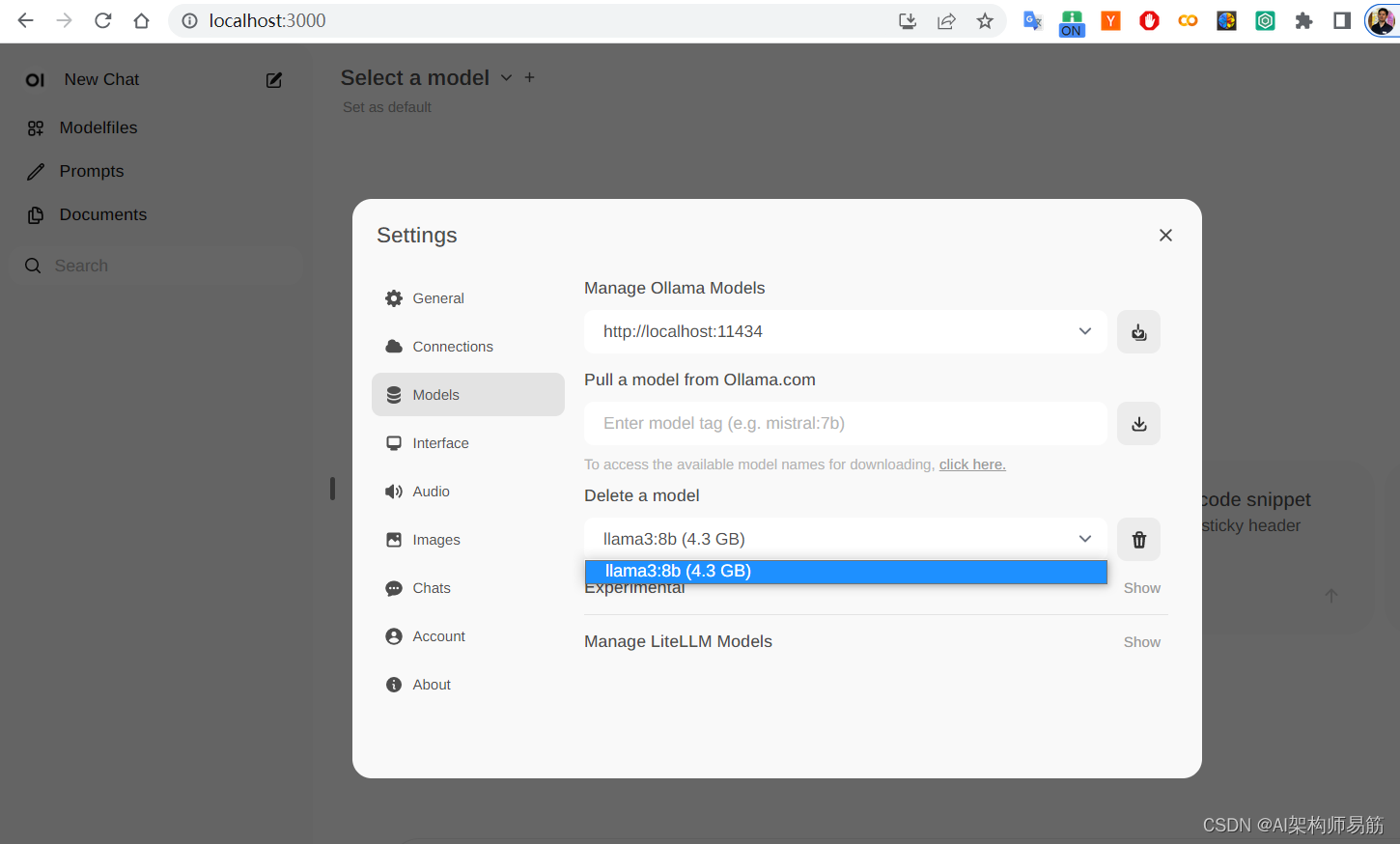Toggle the browser side panel icon

tap(1342, 21)
